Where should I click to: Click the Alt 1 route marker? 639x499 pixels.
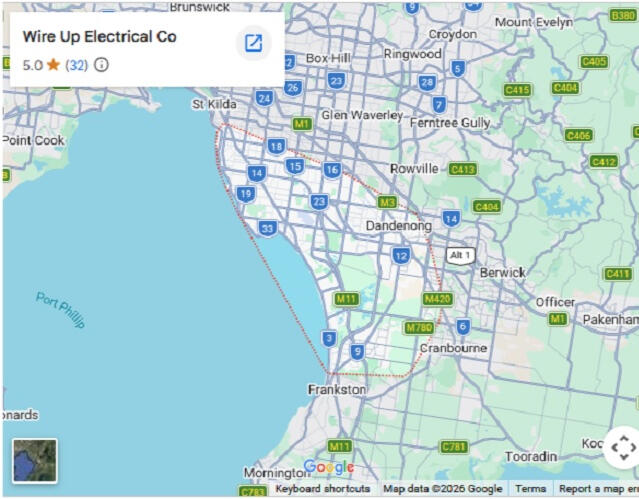click(460, 255)
